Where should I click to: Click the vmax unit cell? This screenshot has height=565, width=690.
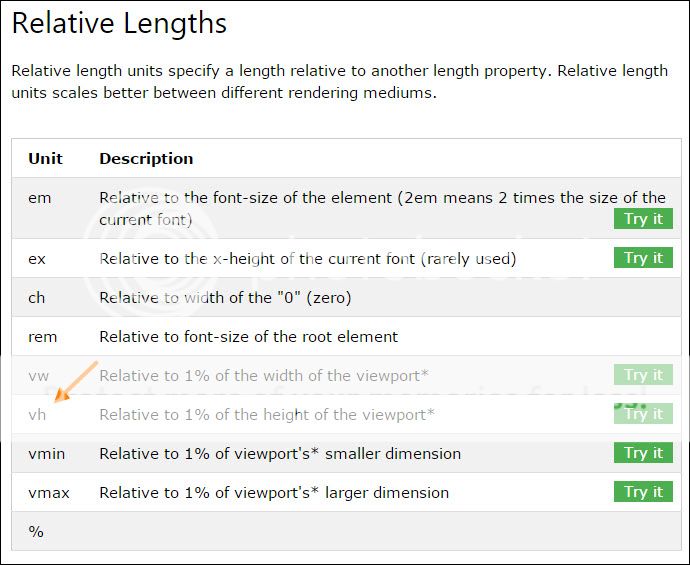[x=48, y=492]
